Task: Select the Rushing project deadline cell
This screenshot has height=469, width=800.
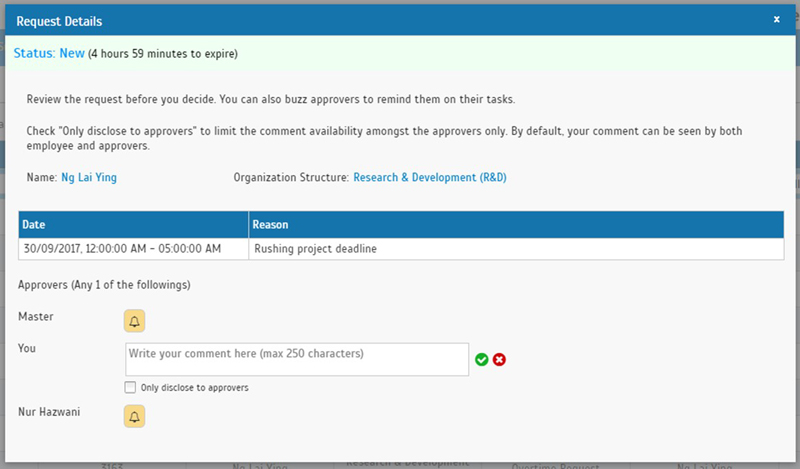Action: click(516, 249)
